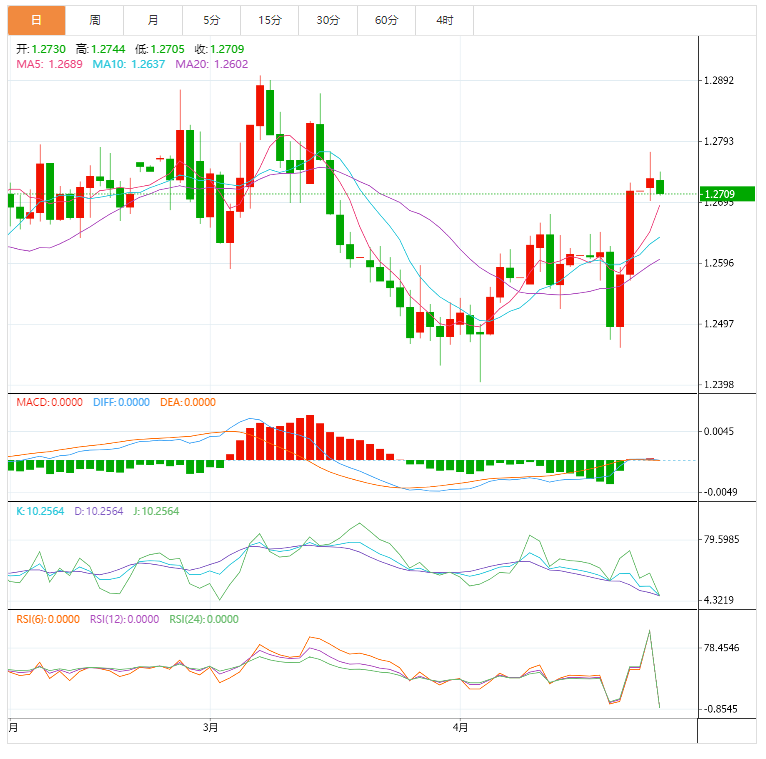Click the 79.5985 KDJ axis label
The height and width of the screenshot is (759, 766).
point(722,539)
